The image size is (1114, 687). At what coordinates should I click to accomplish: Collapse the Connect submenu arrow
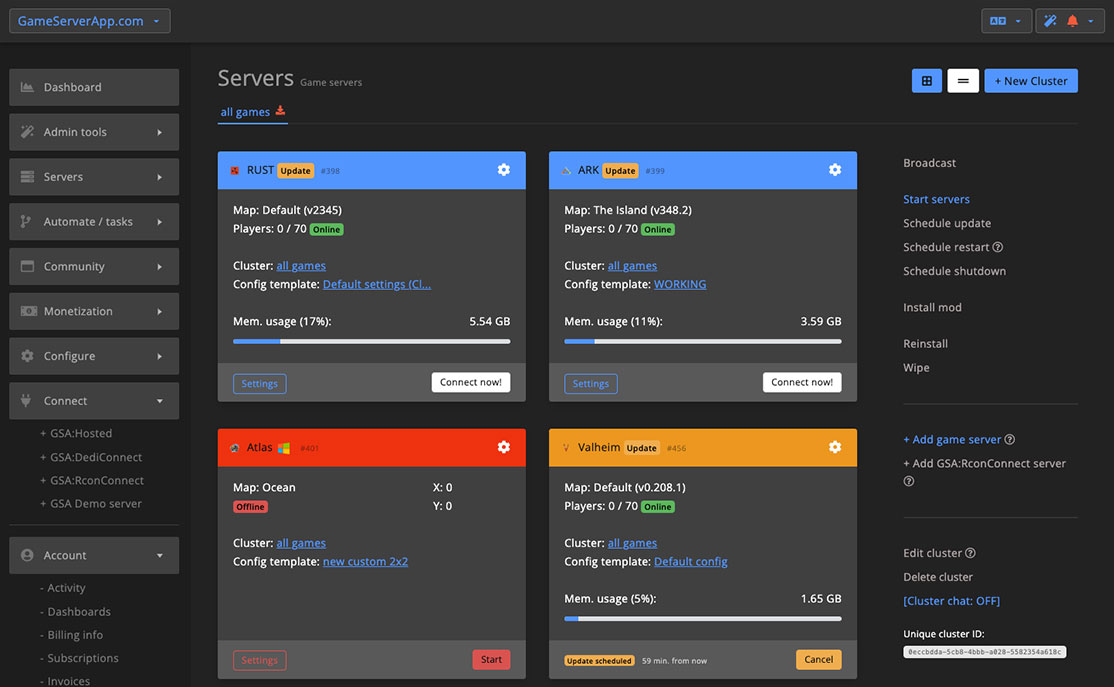click(x=159, y=401)
